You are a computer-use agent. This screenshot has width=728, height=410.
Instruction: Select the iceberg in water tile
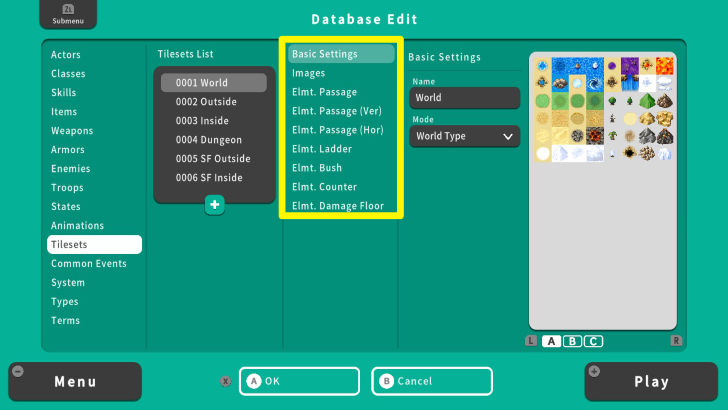(x=595, y=65)
